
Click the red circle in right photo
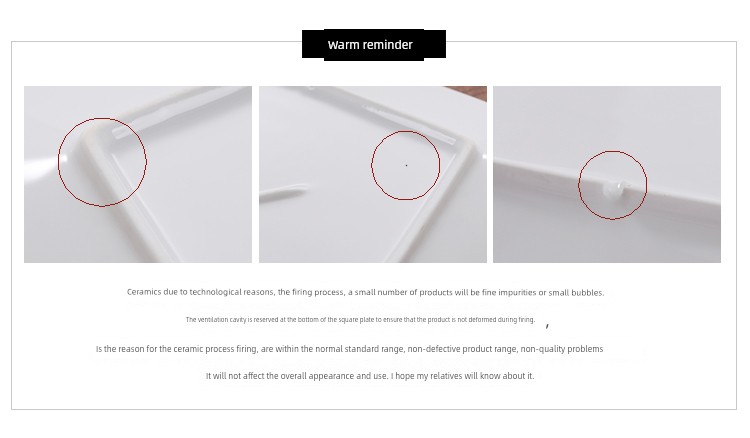pos(613,185)
